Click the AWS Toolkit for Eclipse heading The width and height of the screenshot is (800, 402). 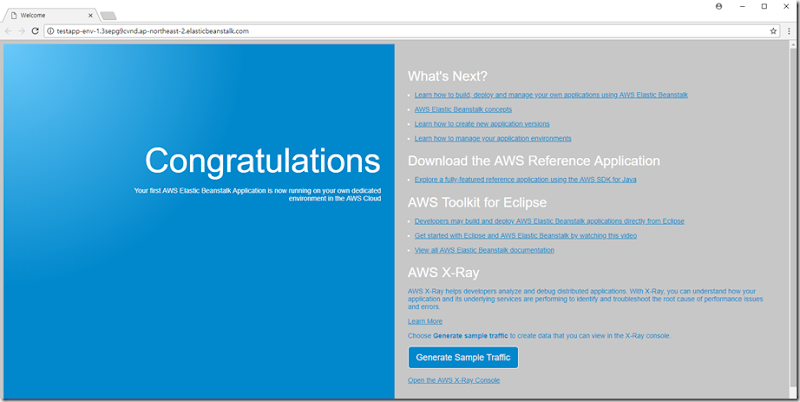tap(477, 203)
